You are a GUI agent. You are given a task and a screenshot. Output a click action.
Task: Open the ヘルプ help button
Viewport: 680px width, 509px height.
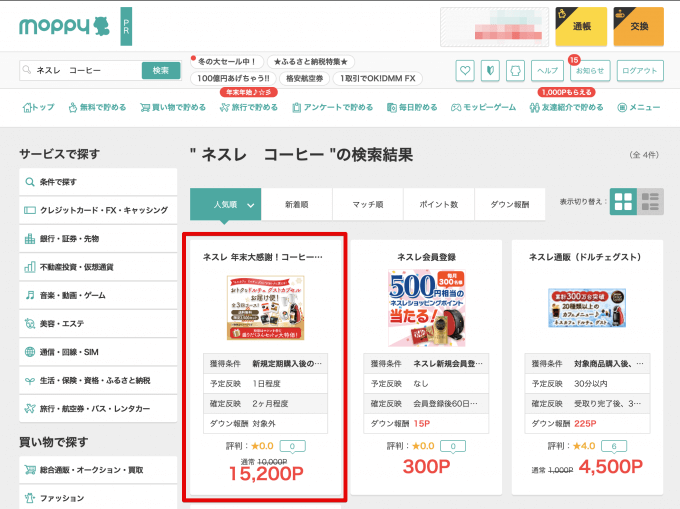[x=547, y=70]
